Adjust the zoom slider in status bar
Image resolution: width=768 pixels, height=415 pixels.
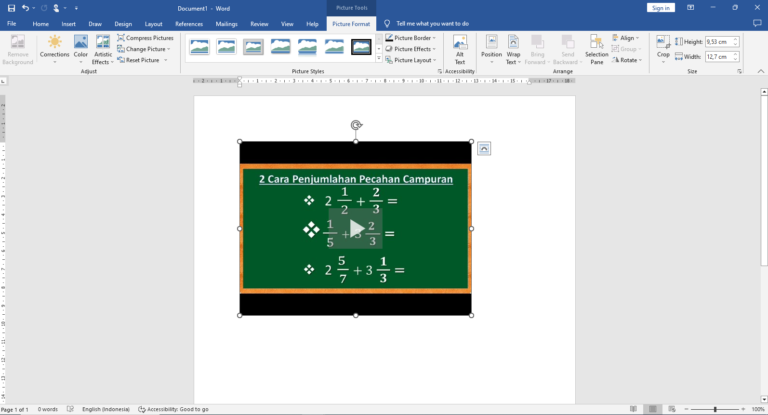(x=714, y=409)
